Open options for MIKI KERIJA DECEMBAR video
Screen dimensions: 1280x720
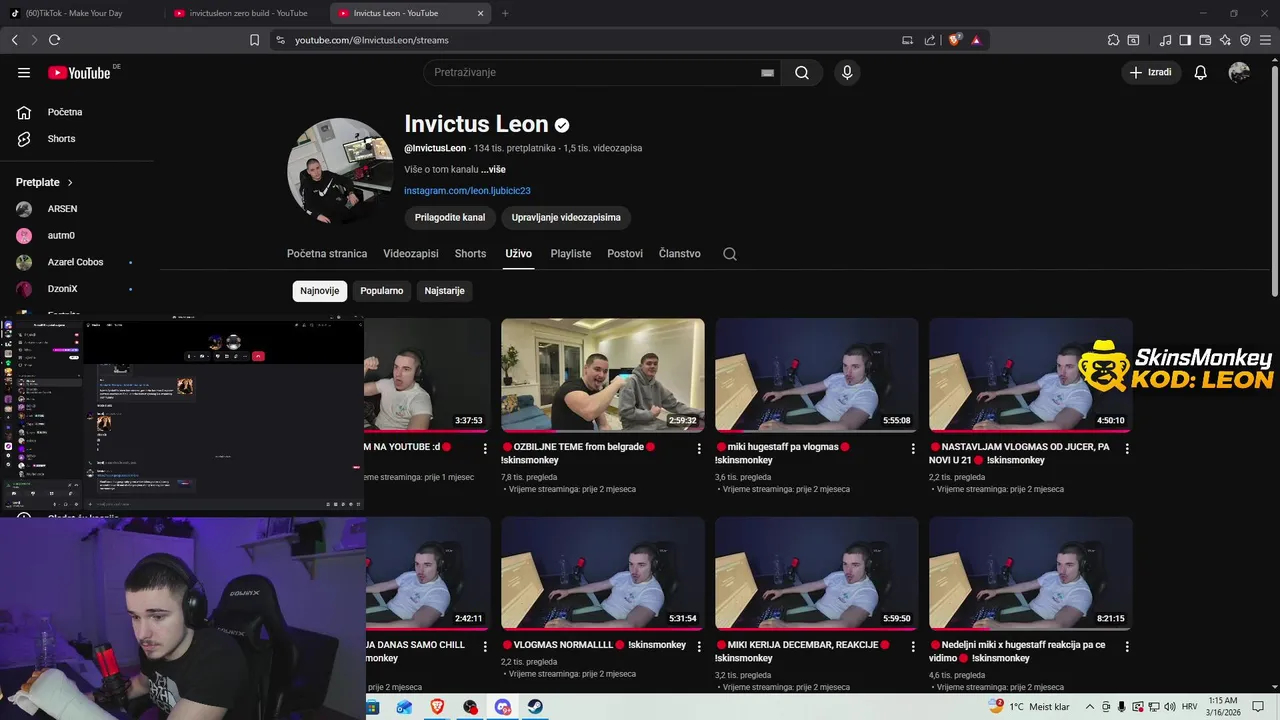point(913,647)
